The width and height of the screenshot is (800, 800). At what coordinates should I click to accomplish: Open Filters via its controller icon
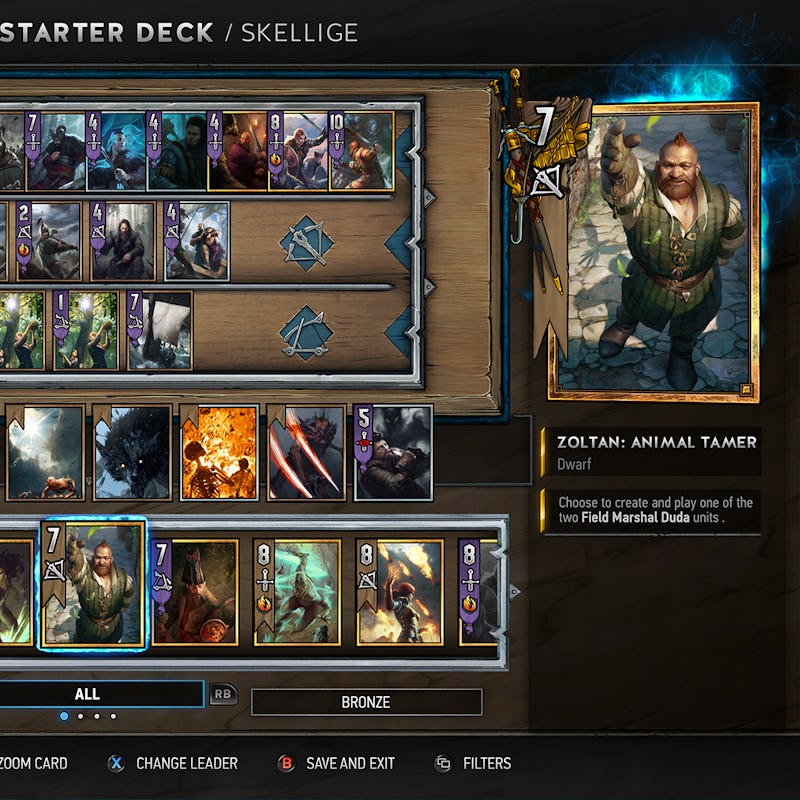click(x=443, y=763)
